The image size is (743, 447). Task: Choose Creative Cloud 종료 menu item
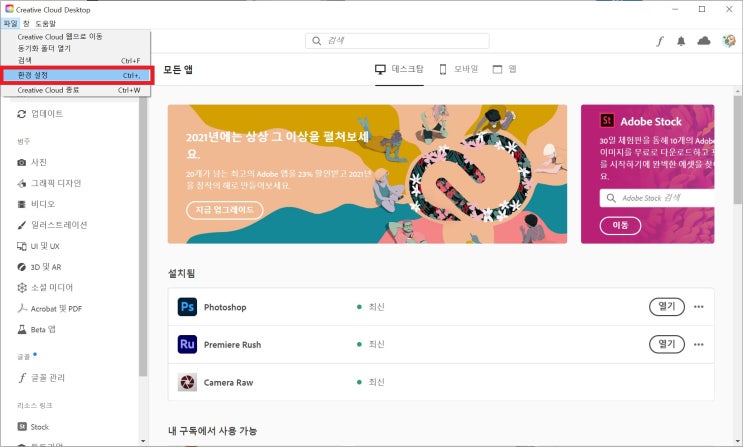click(x=76, y=90)
